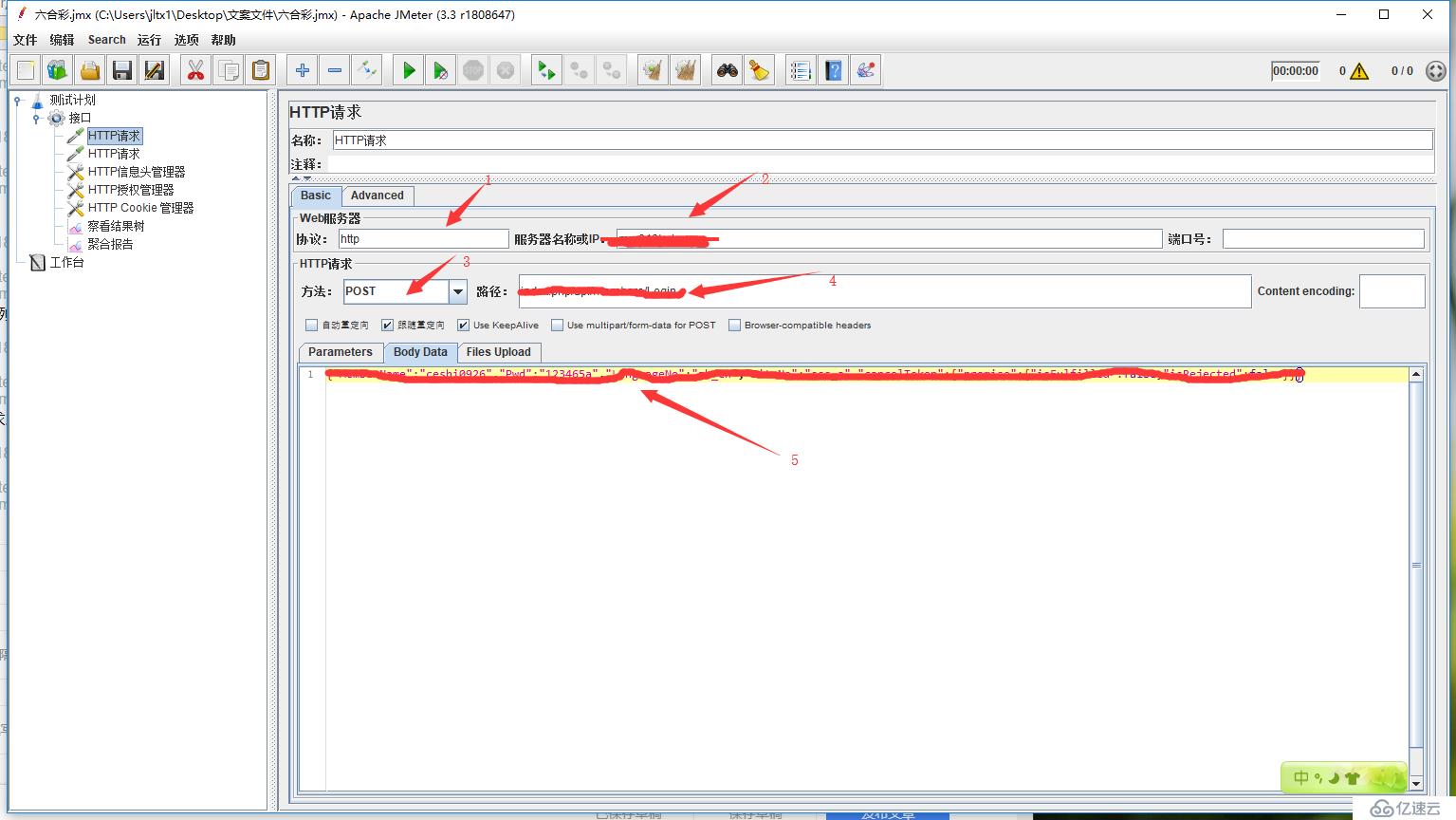1456x820 pixels.
Task: Expand all nodes with plus icon
Action: (303, 70)
